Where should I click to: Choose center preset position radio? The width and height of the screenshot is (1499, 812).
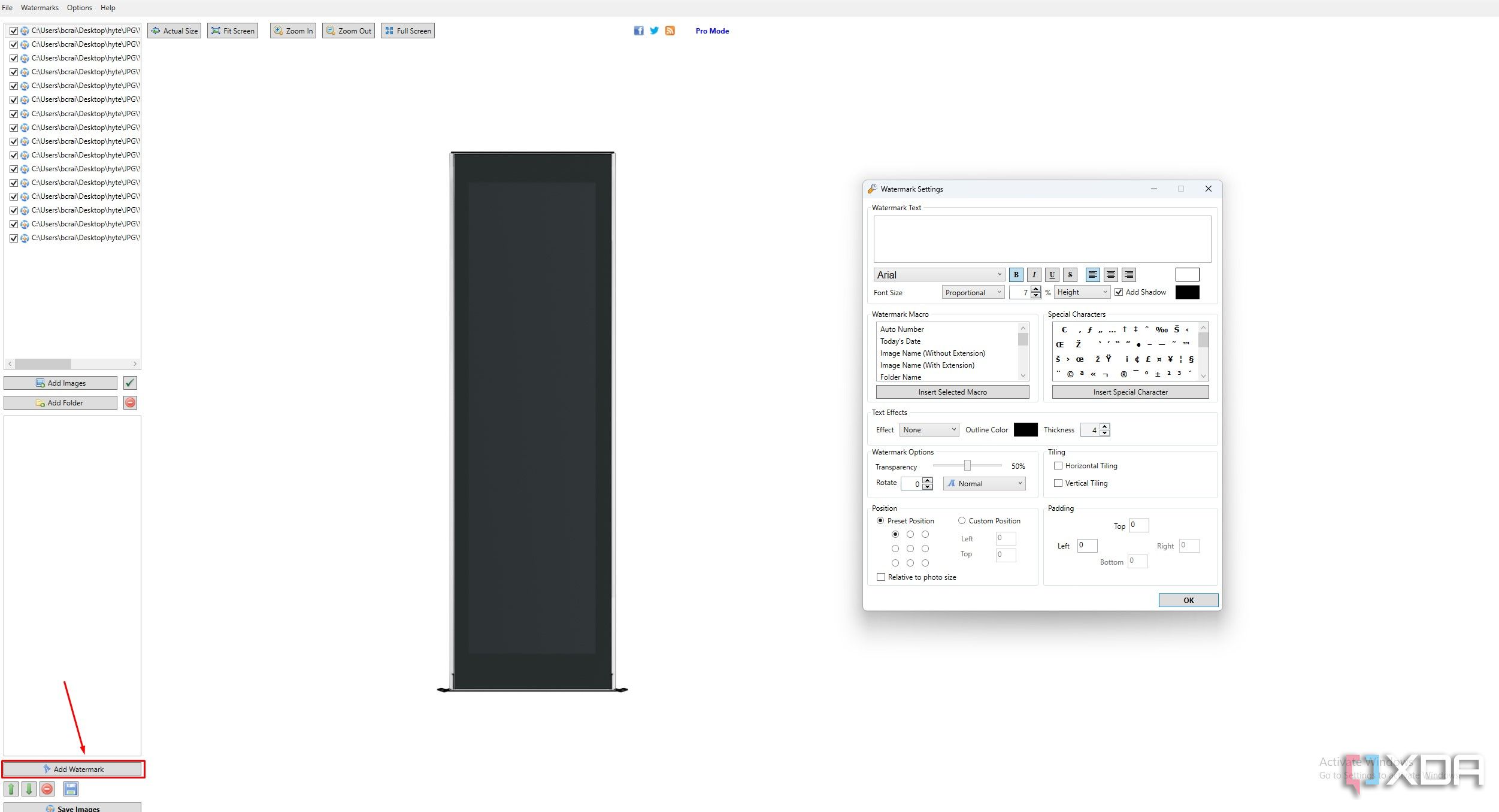910,549
